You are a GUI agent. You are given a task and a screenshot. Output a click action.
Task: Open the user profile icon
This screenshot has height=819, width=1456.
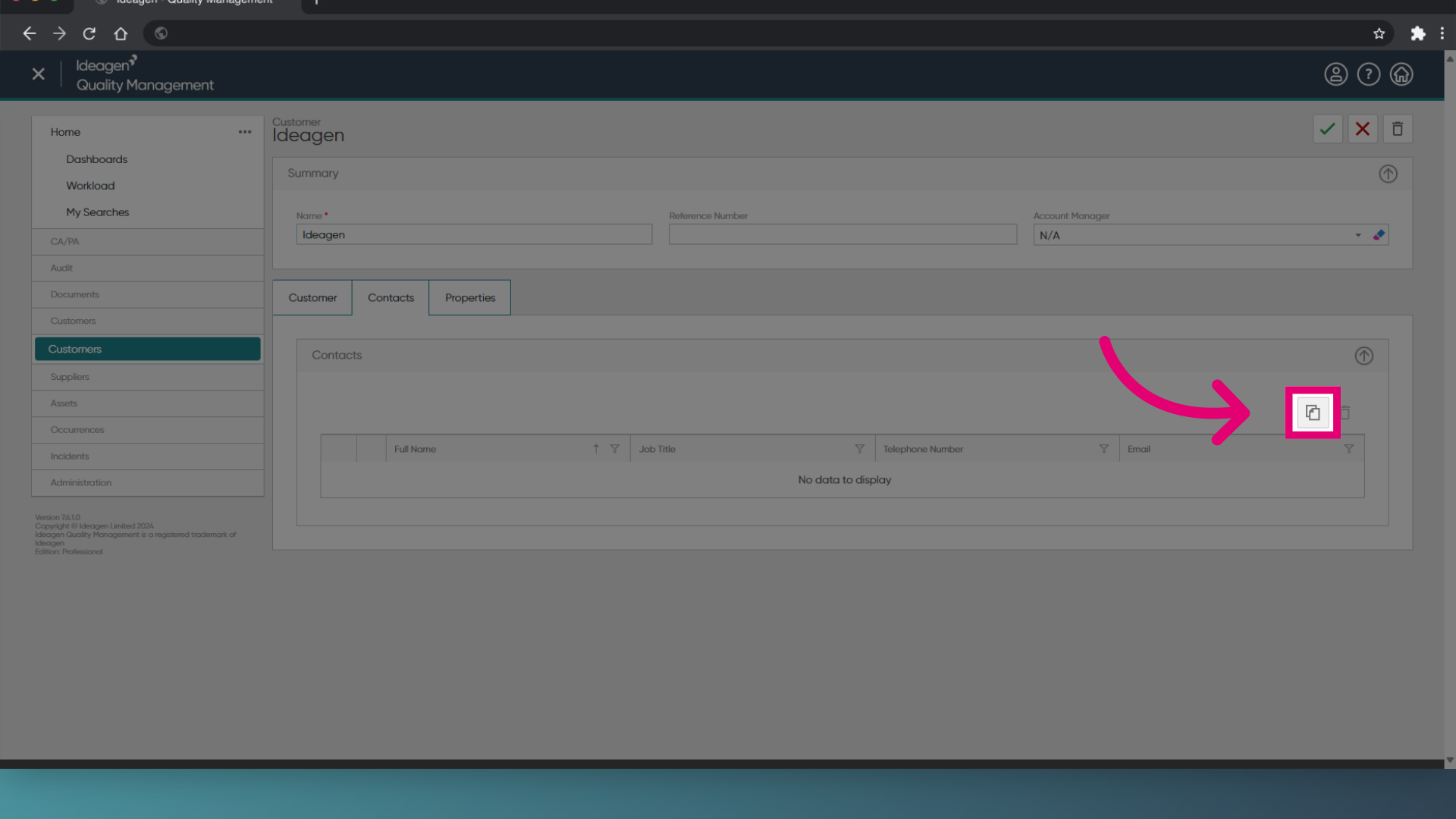pyautogui.click(x=1336, y=74)
